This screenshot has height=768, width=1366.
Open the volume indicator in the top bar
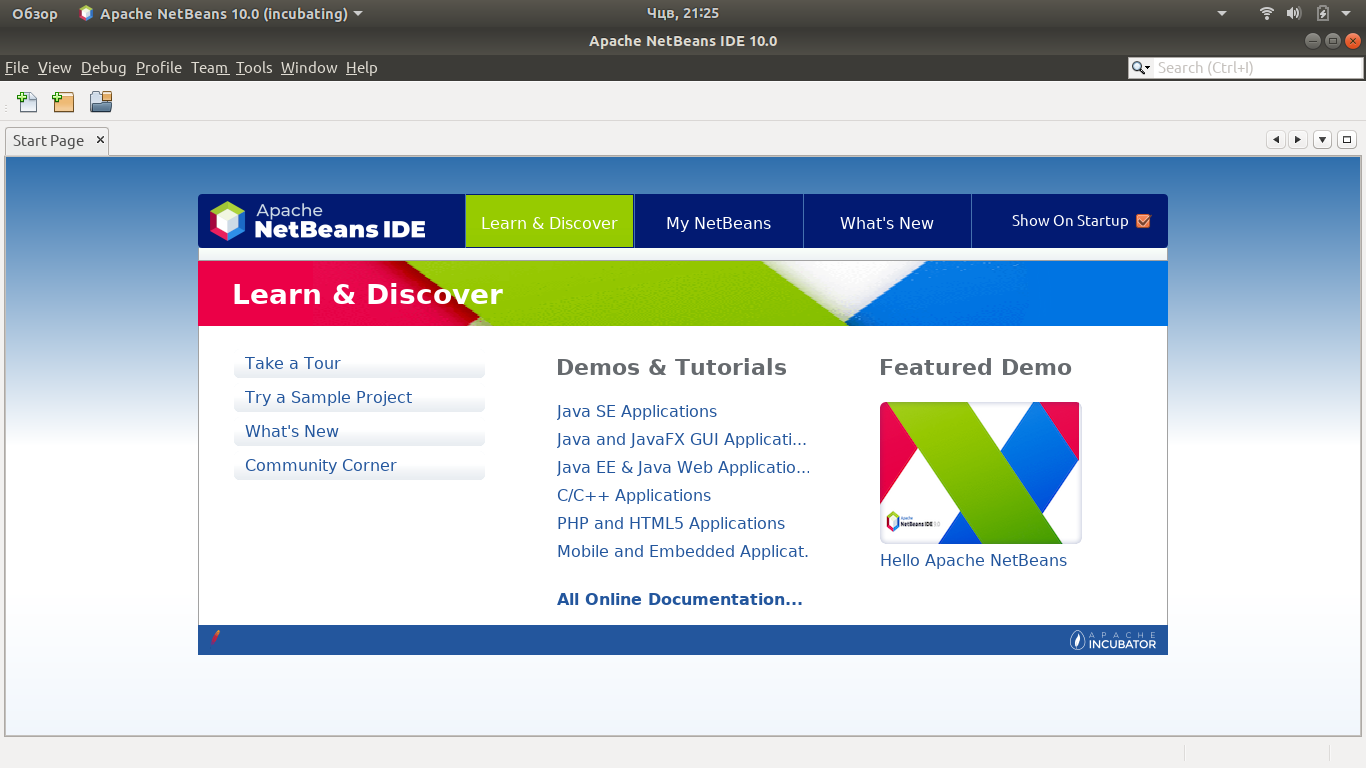click(x=1294, y=13)
